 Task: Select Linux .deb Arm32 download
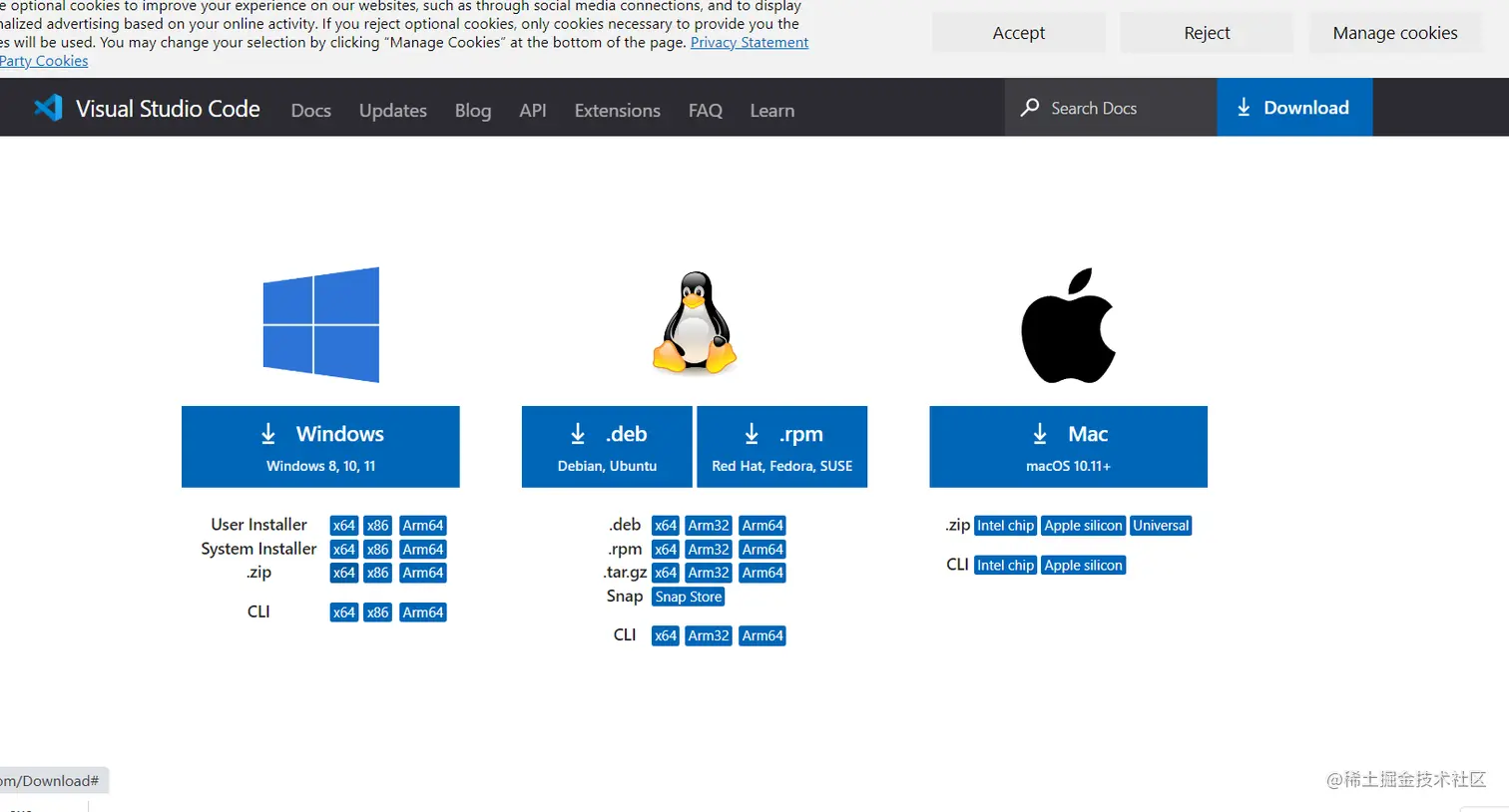709,526
